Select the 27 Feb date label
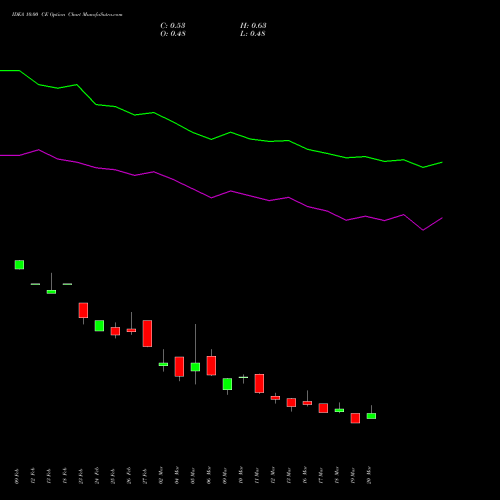The width and height of the screenshot is (500, 500). click(x=145, y=476)
